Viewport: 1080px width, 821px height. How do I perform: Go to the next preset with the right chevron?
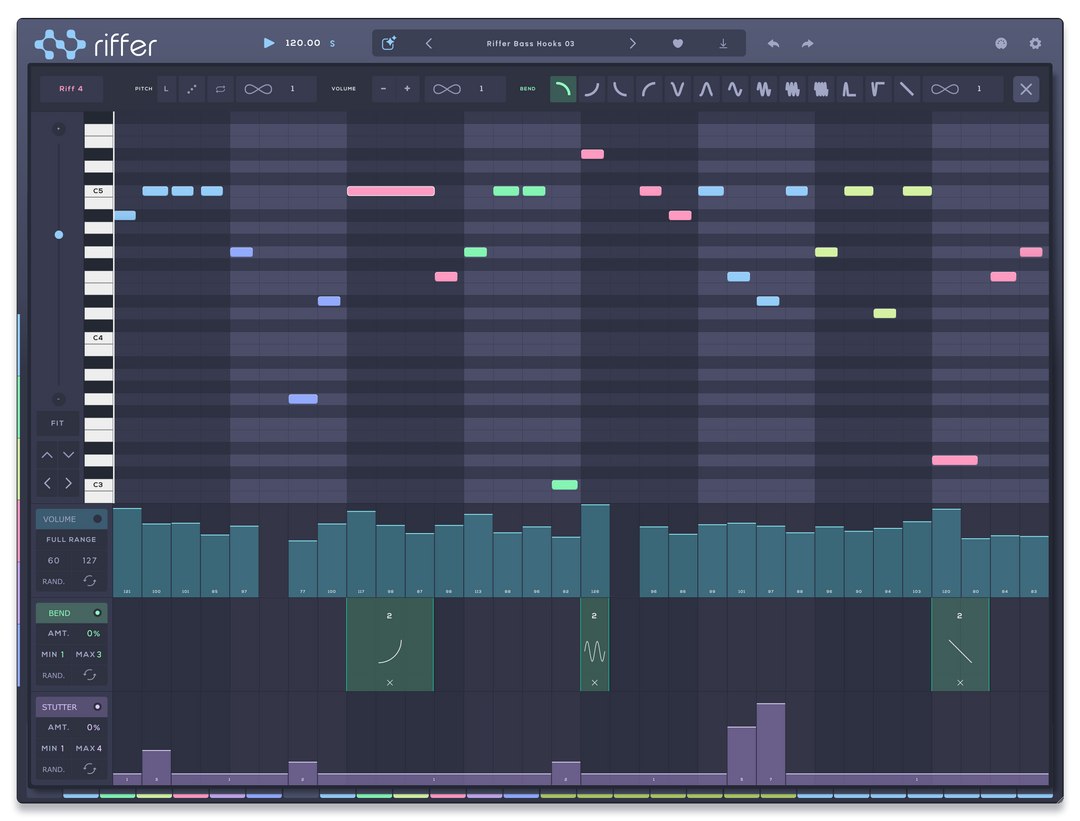(x=632, y=43)
